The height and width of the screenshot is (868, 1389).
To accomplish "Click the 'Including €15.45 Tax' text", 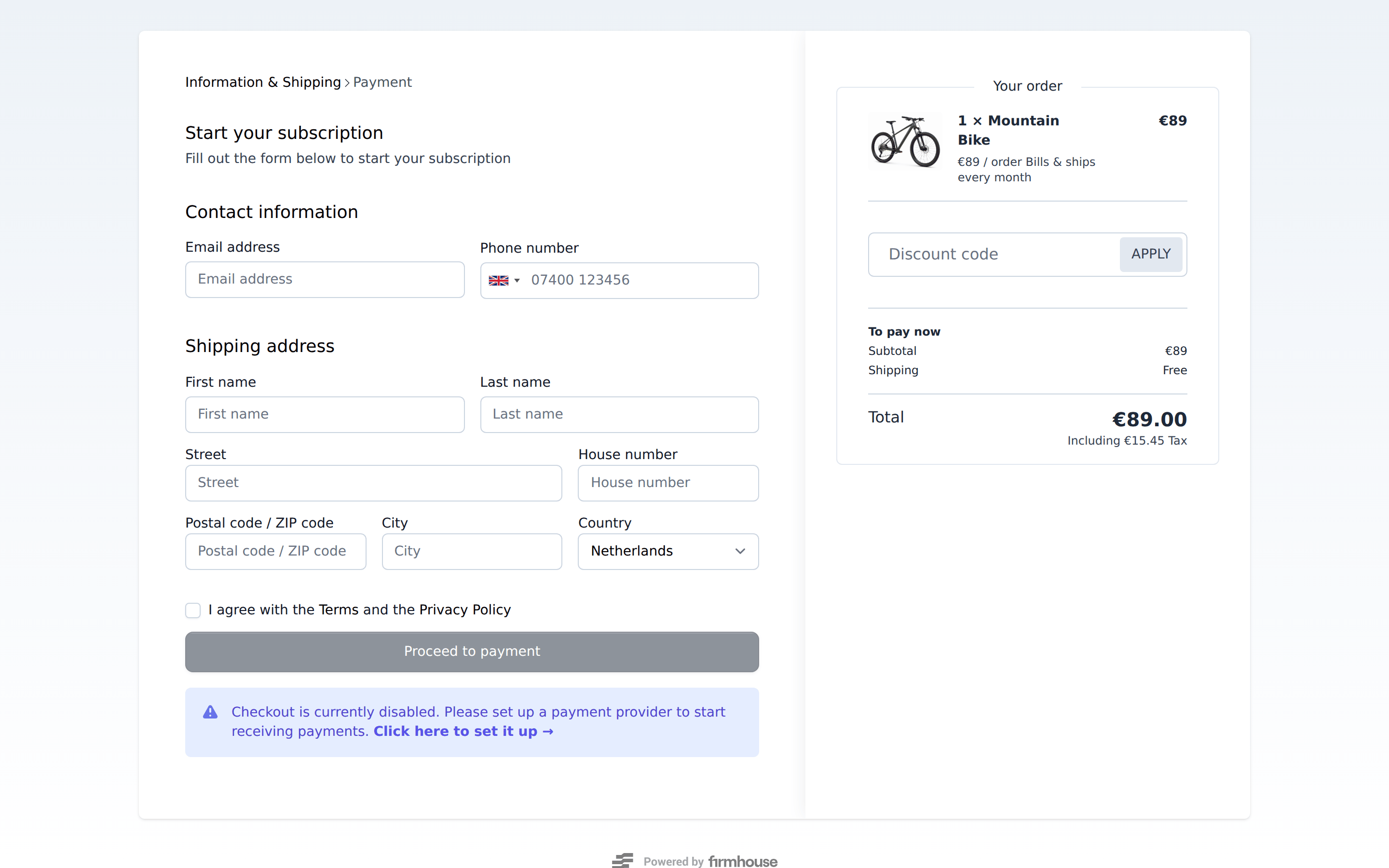I will click(x=1127, y=441).
